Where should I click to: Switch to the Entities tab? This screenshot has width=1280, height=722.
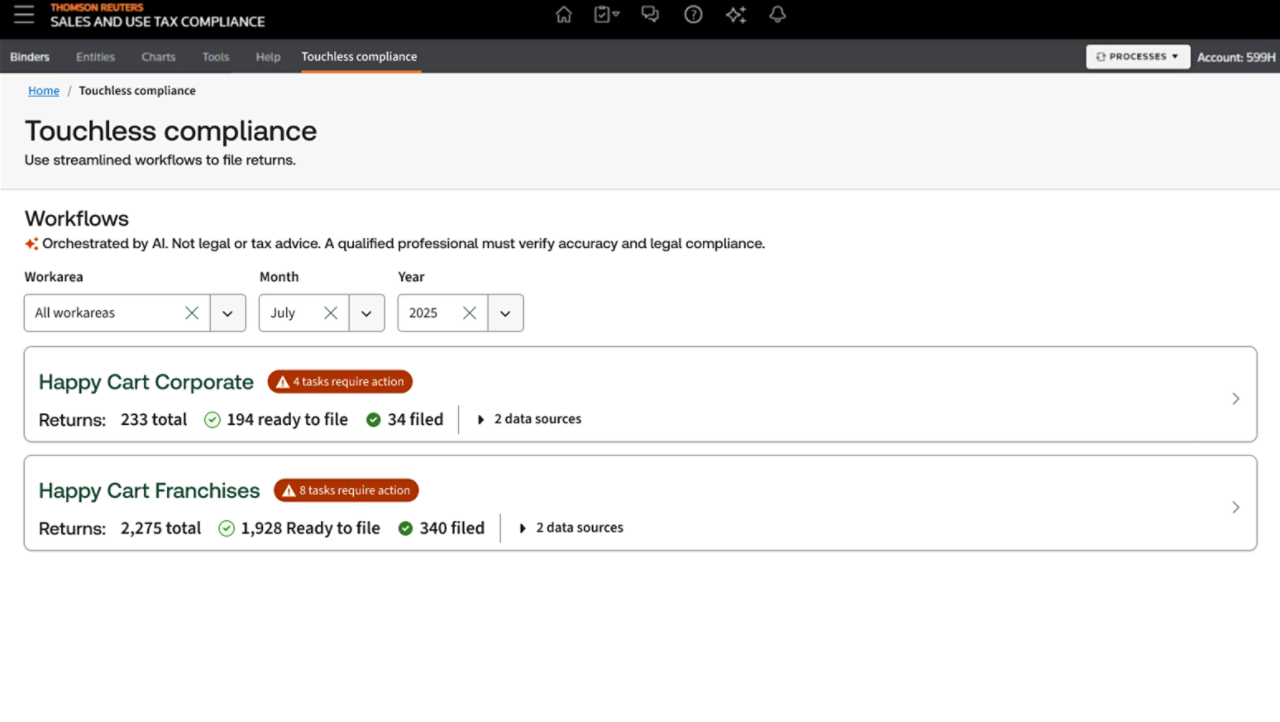pyautogui.click(x=95, y=57)
